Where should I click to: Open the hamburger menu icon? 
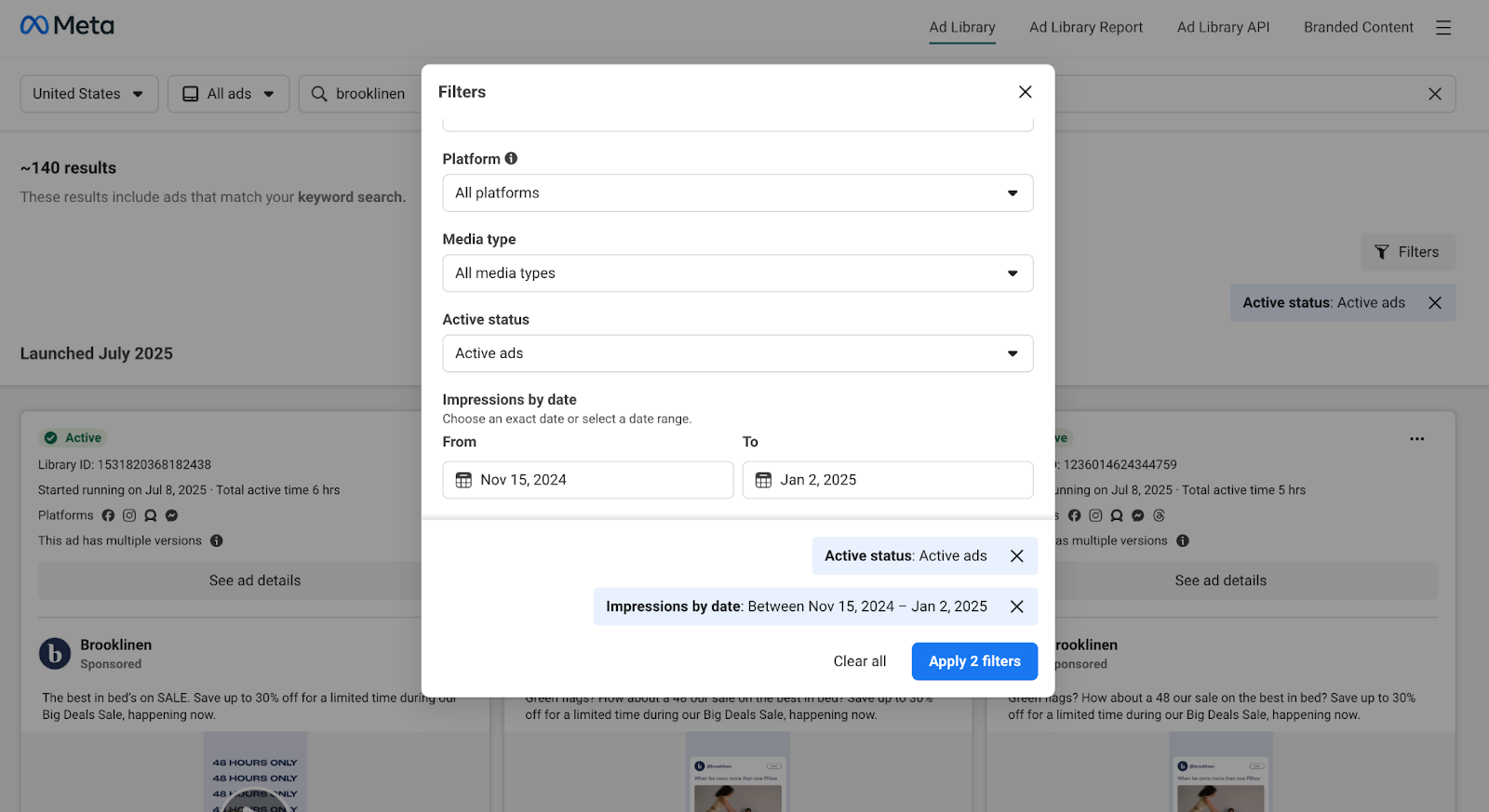[x=1443, y=28]
